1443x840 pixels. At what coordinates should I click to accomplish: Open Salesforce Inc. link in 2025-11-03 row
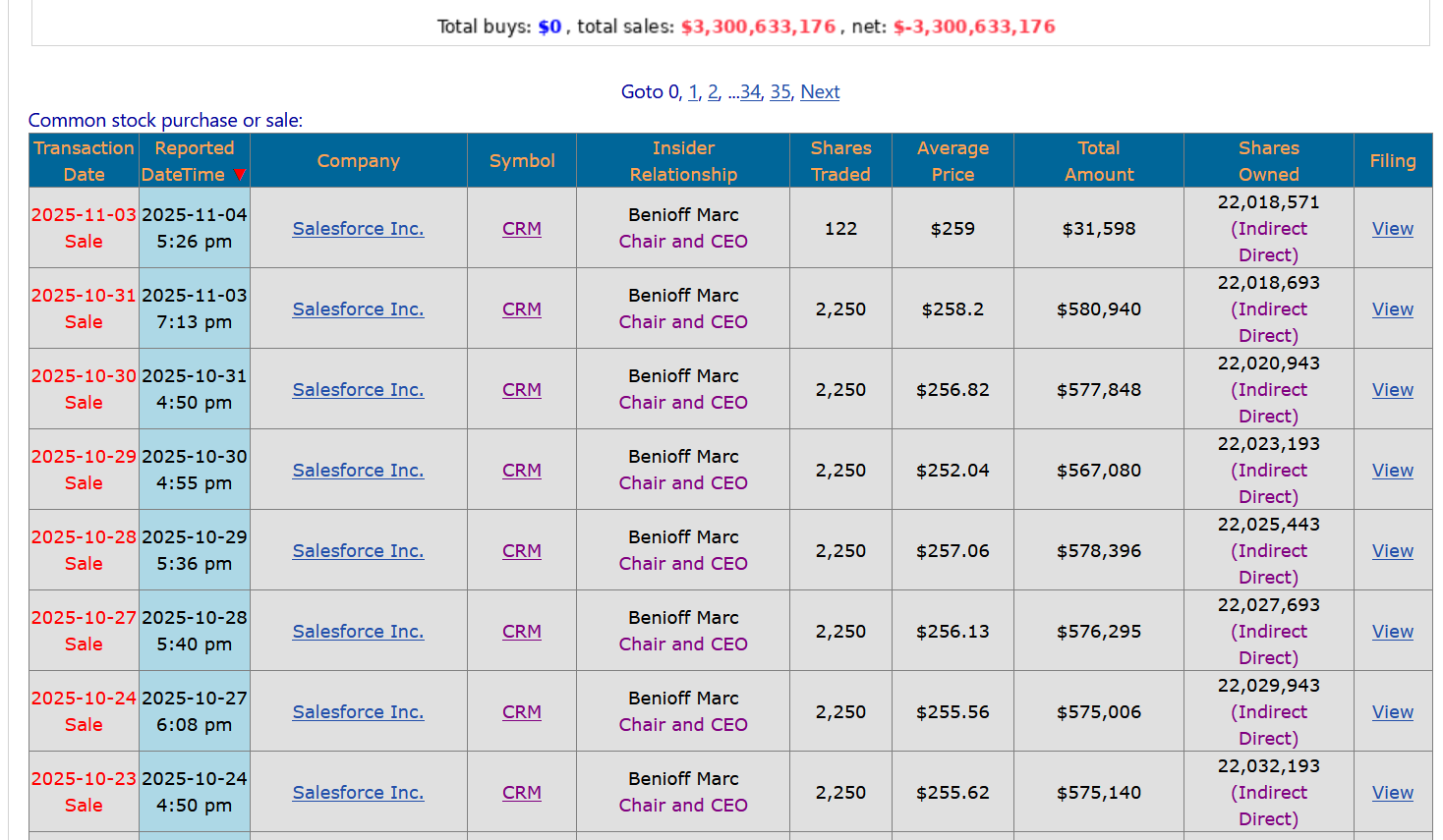pyautogui.click(x=358, y=228)
